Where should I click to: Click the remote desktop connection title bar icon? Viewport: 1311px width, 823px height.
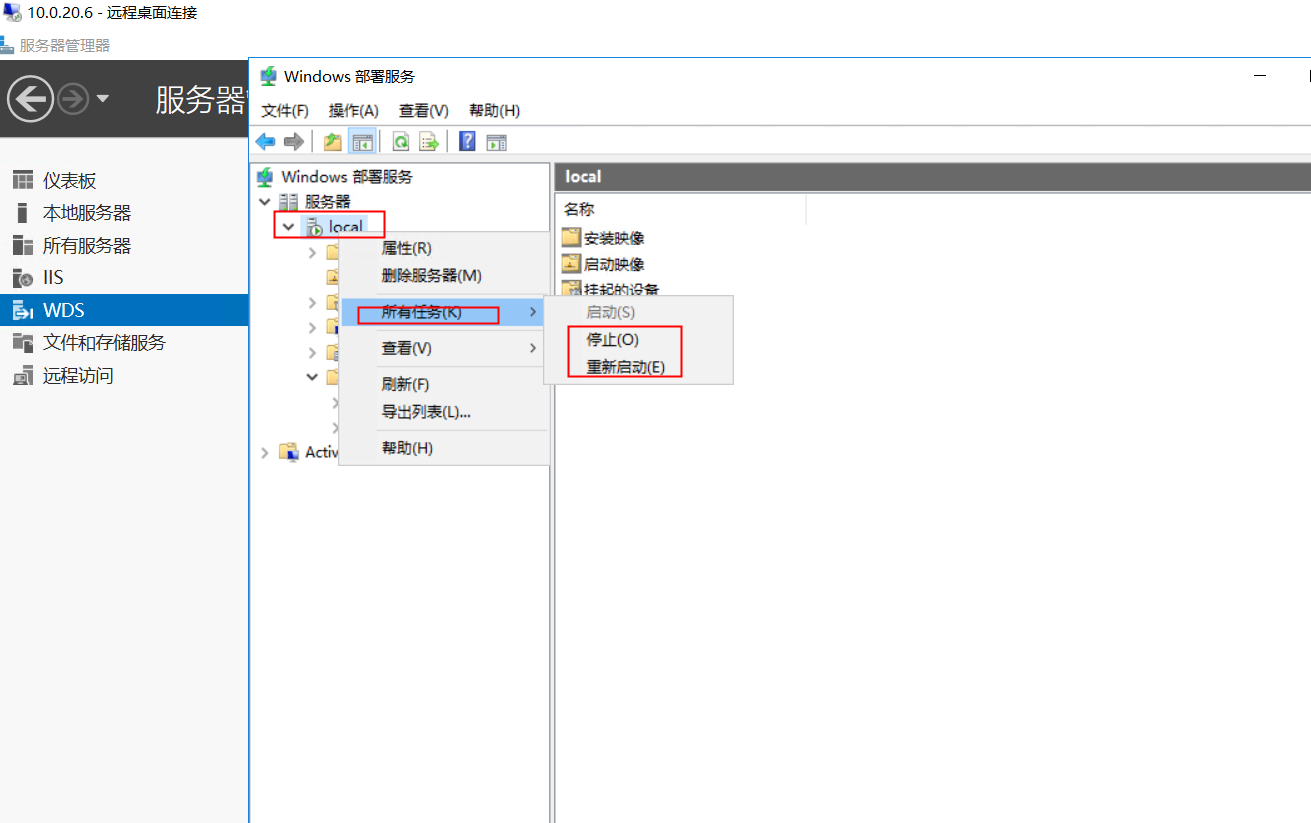click(x=12, y=12)
